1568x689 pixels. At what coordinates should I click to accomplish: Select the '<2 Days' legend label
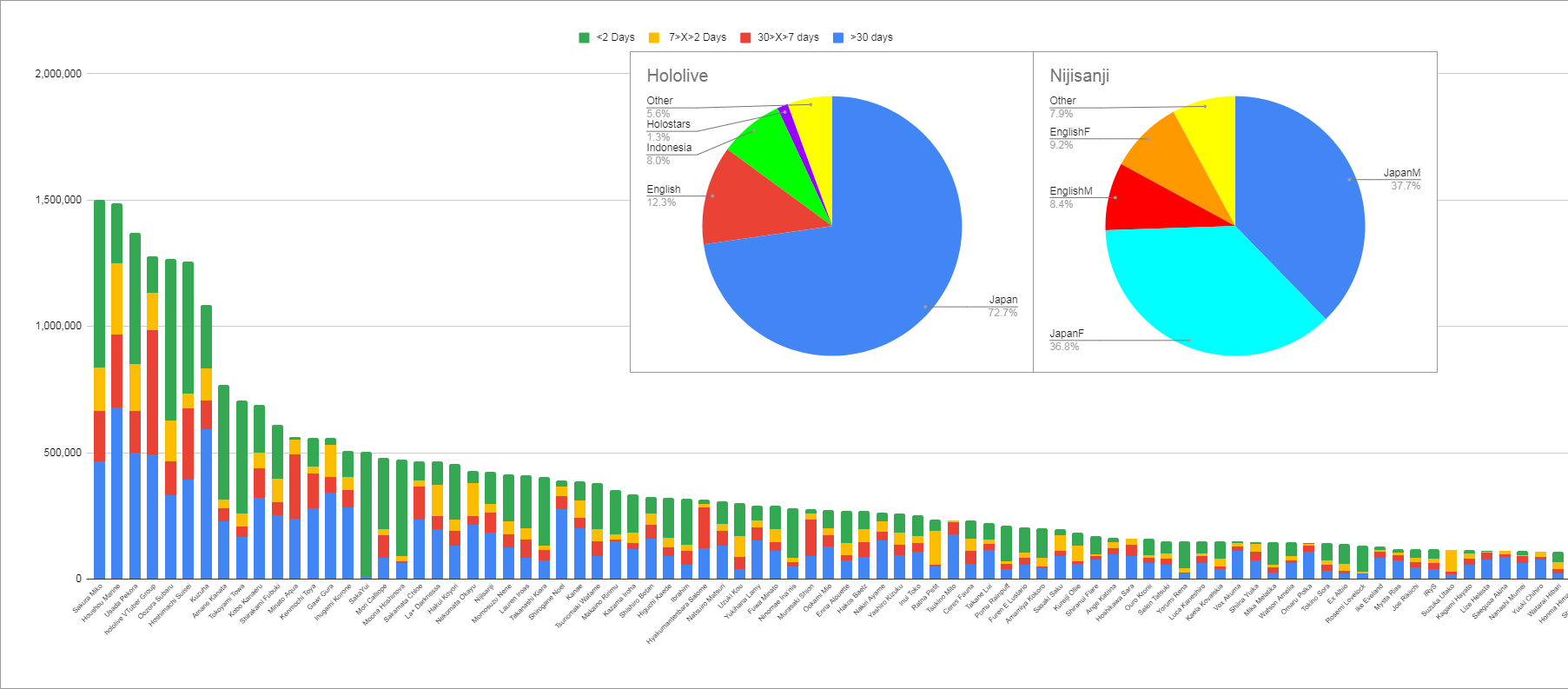(616, 37)
